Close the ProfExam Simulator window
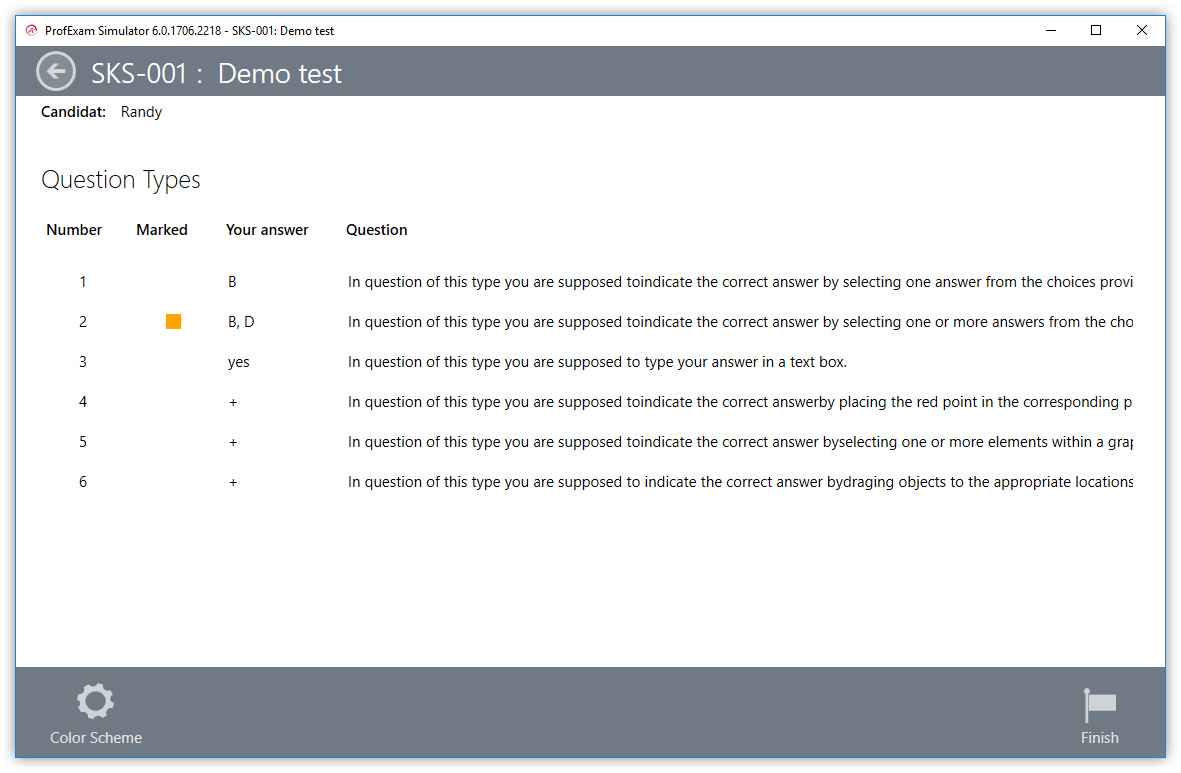The height and width of the screenshot is (773, 1181). click(1141, 30)
